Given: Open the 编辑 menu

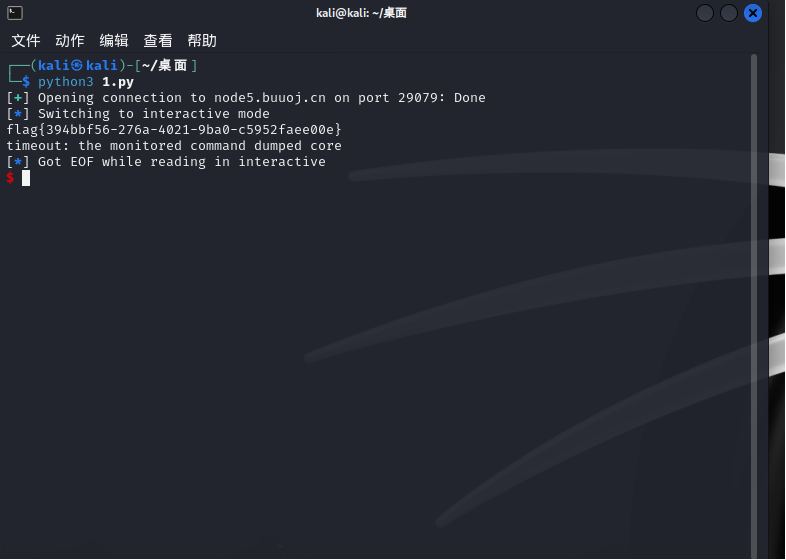Looking at the screenshot, I should [114, 41].
